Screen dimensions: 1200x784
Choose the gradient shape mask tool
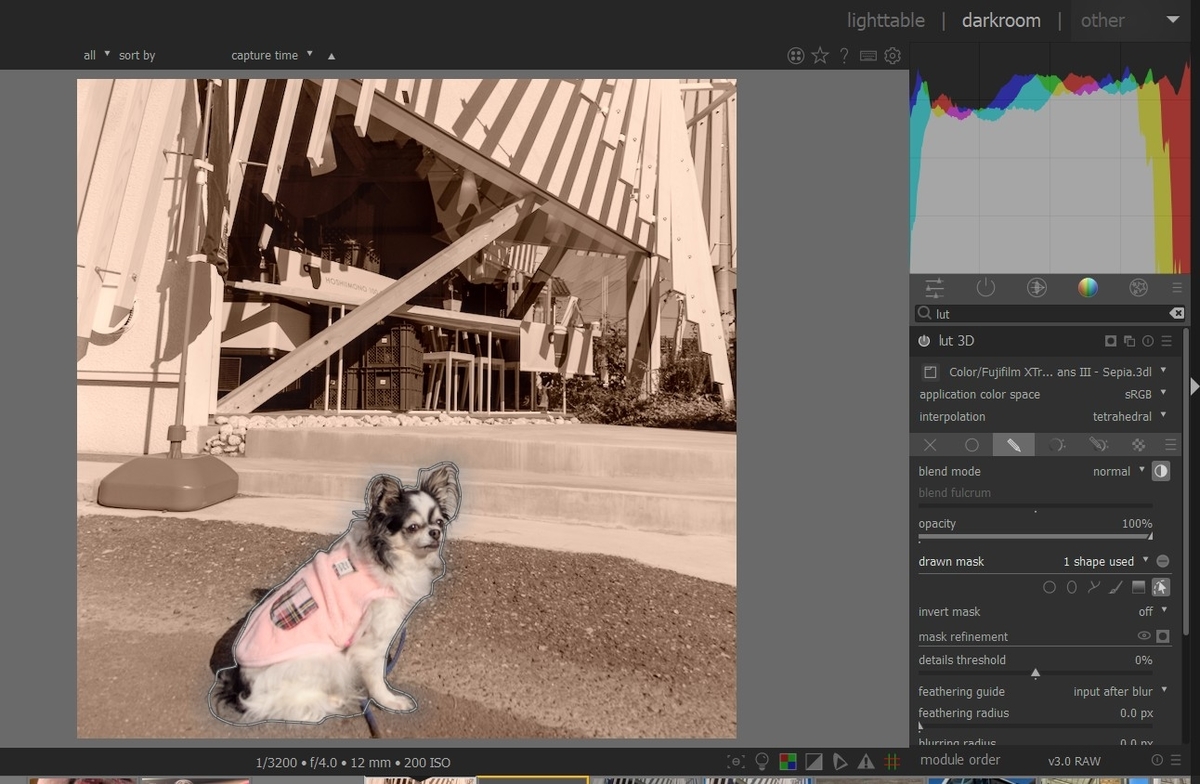click(1138, 588)
